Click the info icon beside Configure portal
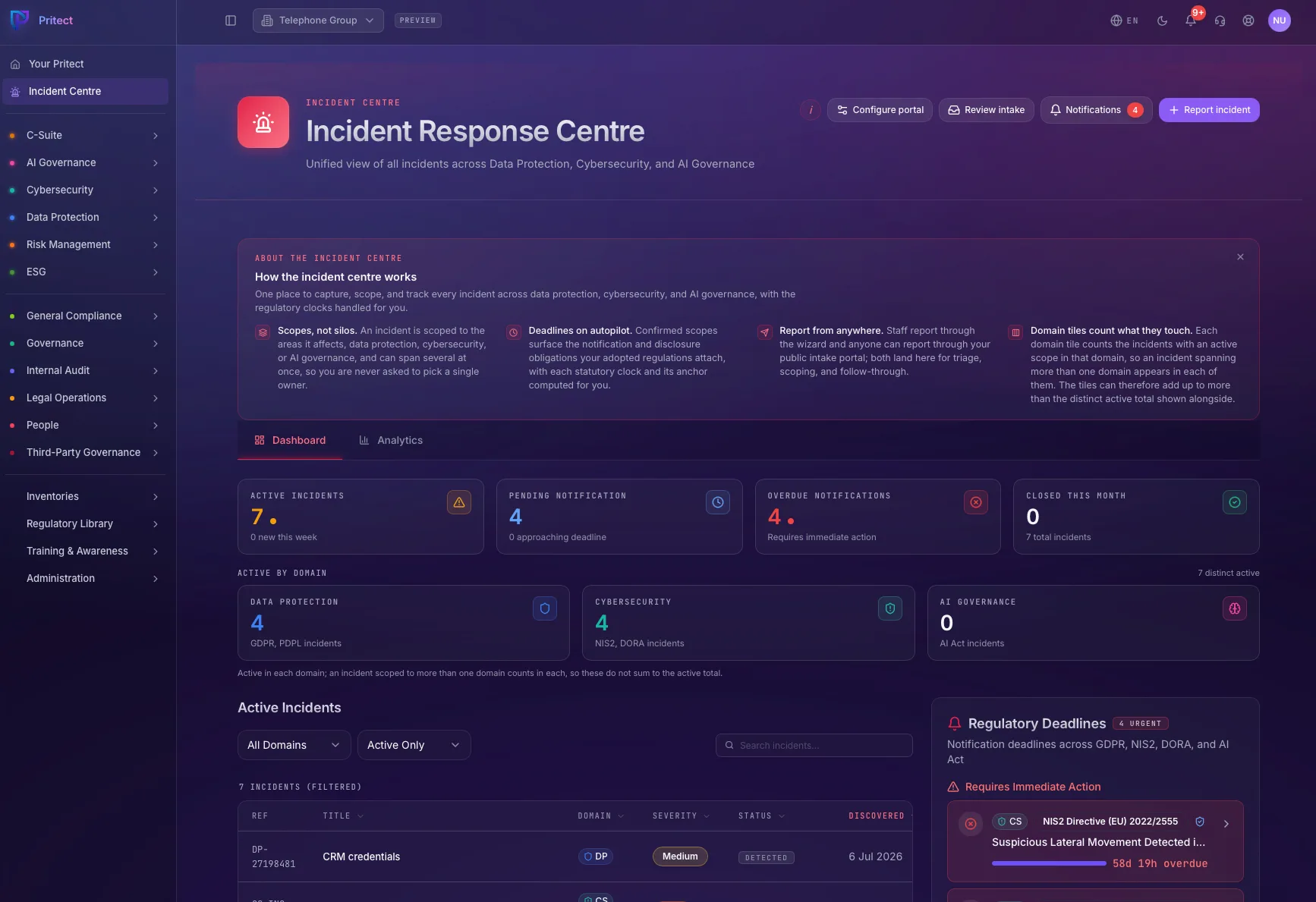 tap(811, 110)
